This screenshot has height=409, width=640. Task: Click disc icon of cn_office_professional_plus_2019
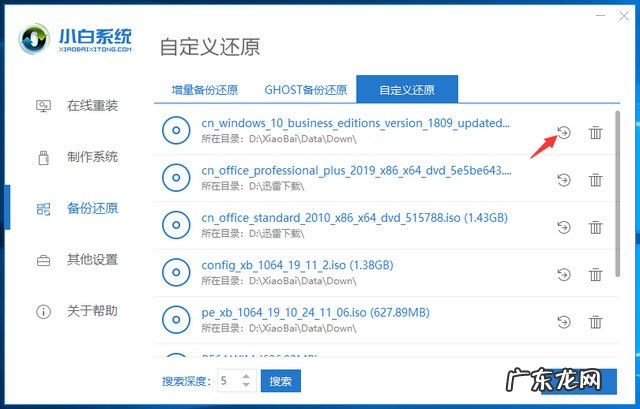[x=176, y=178]
